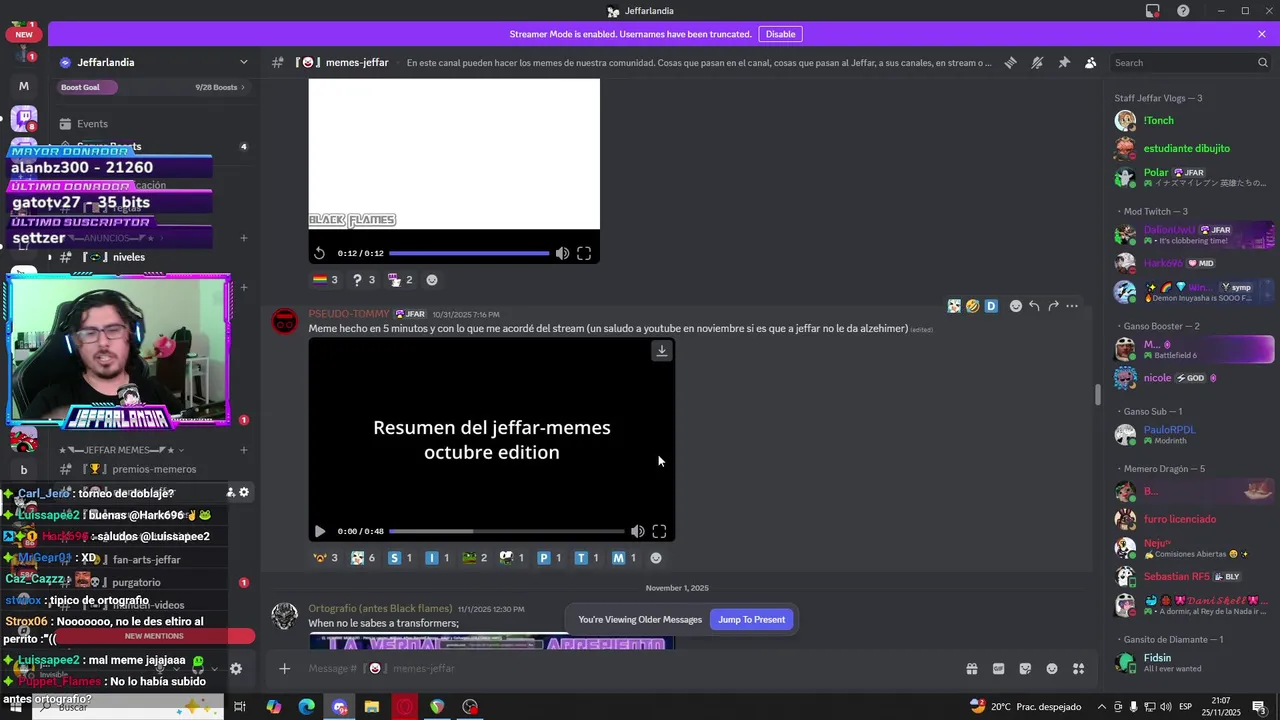Expand the Jeffarlandia server menu
This screenshot has height=720, width=1280.
point(243,62)
